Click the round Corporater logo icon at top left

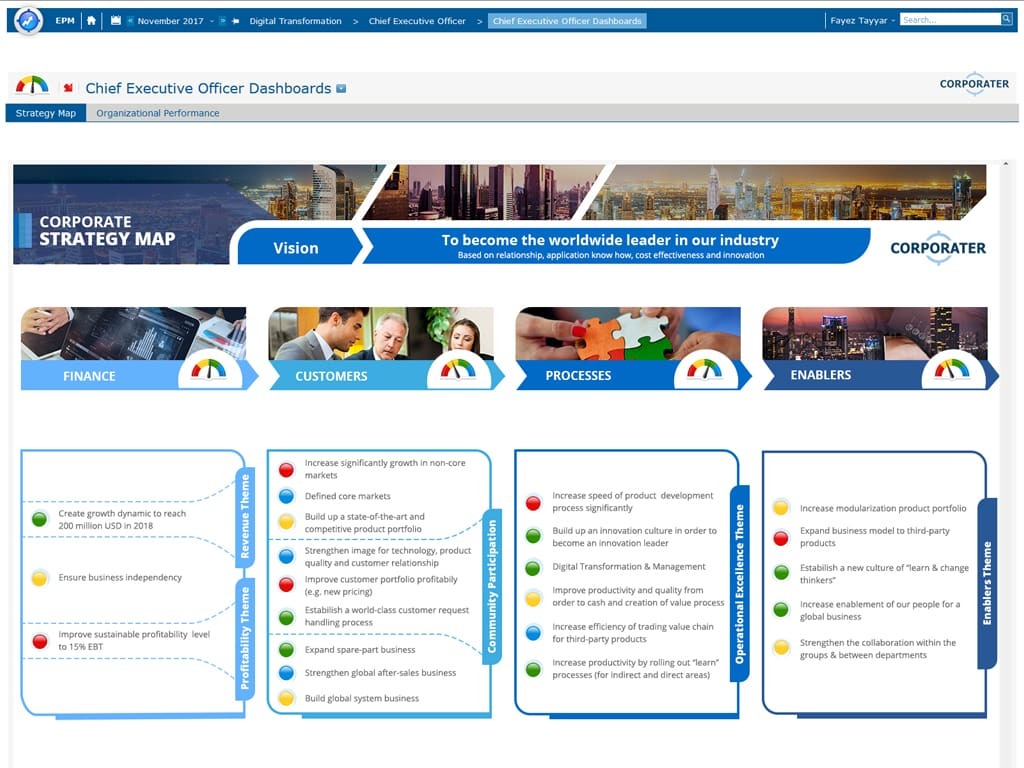pos(28,20)
